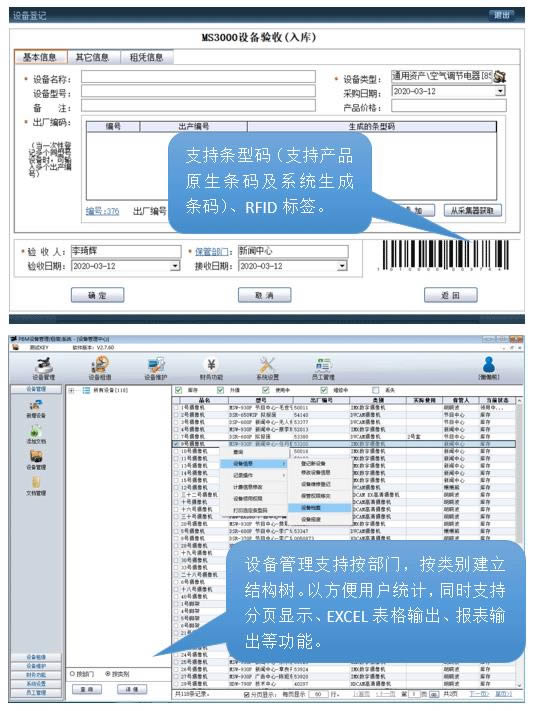This screenshot has width=534, height=711.
Task: Open the 验收日期 date dropdown
Action: pos(175,266)
